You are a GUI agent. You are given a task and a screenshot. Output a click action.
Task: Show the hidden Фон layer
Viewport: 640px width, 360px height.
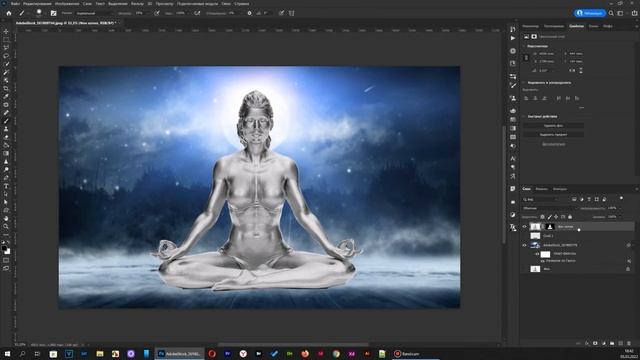(524, 269)
